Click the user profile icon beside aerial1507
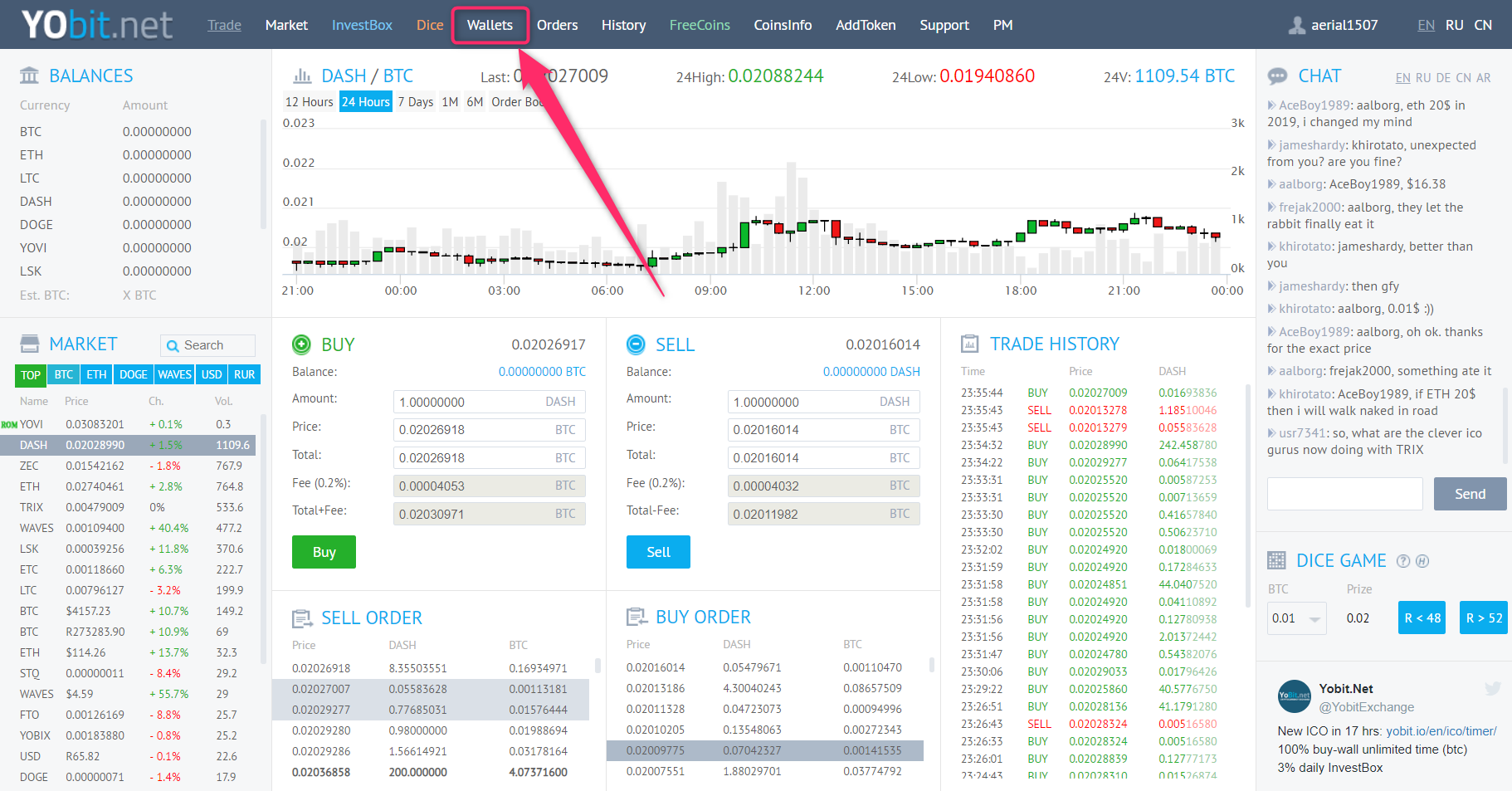1512x791 pixels. [x=1296, y=25]
